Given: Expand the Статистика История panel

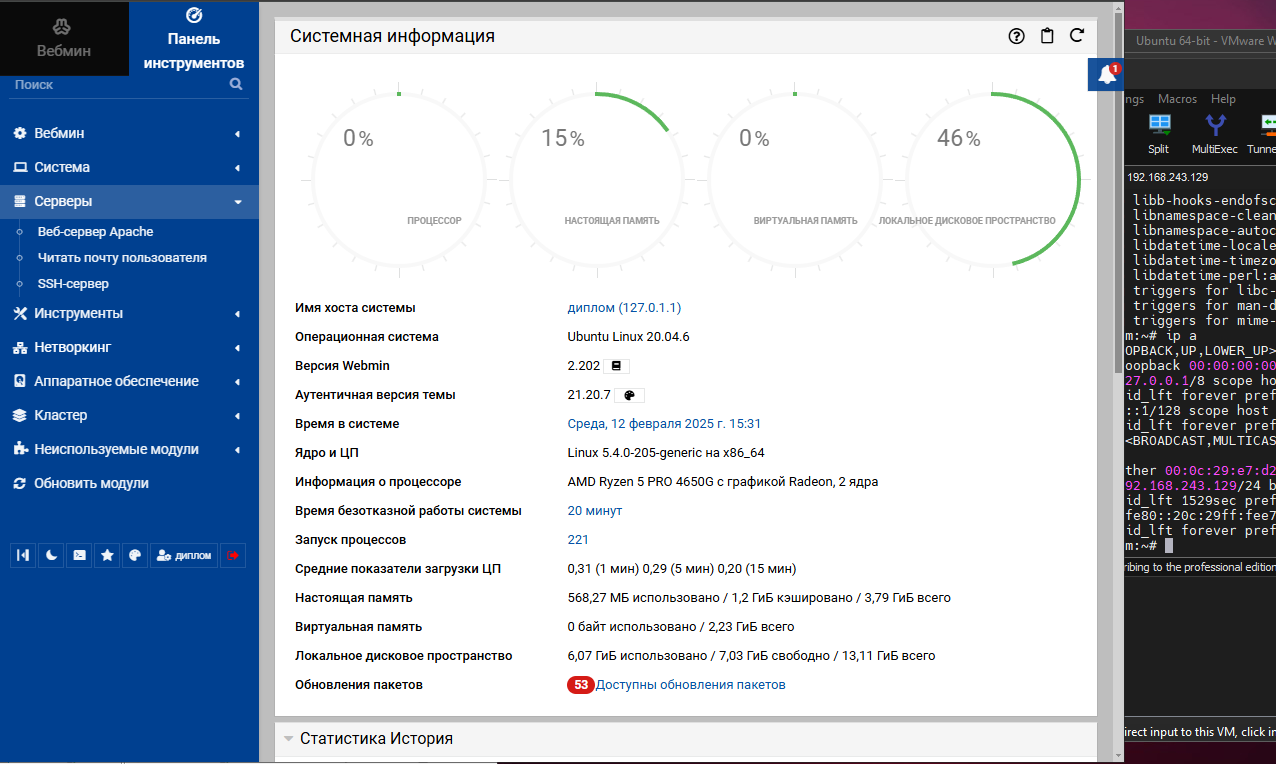Looking at the screenshot, I should 685,738.
